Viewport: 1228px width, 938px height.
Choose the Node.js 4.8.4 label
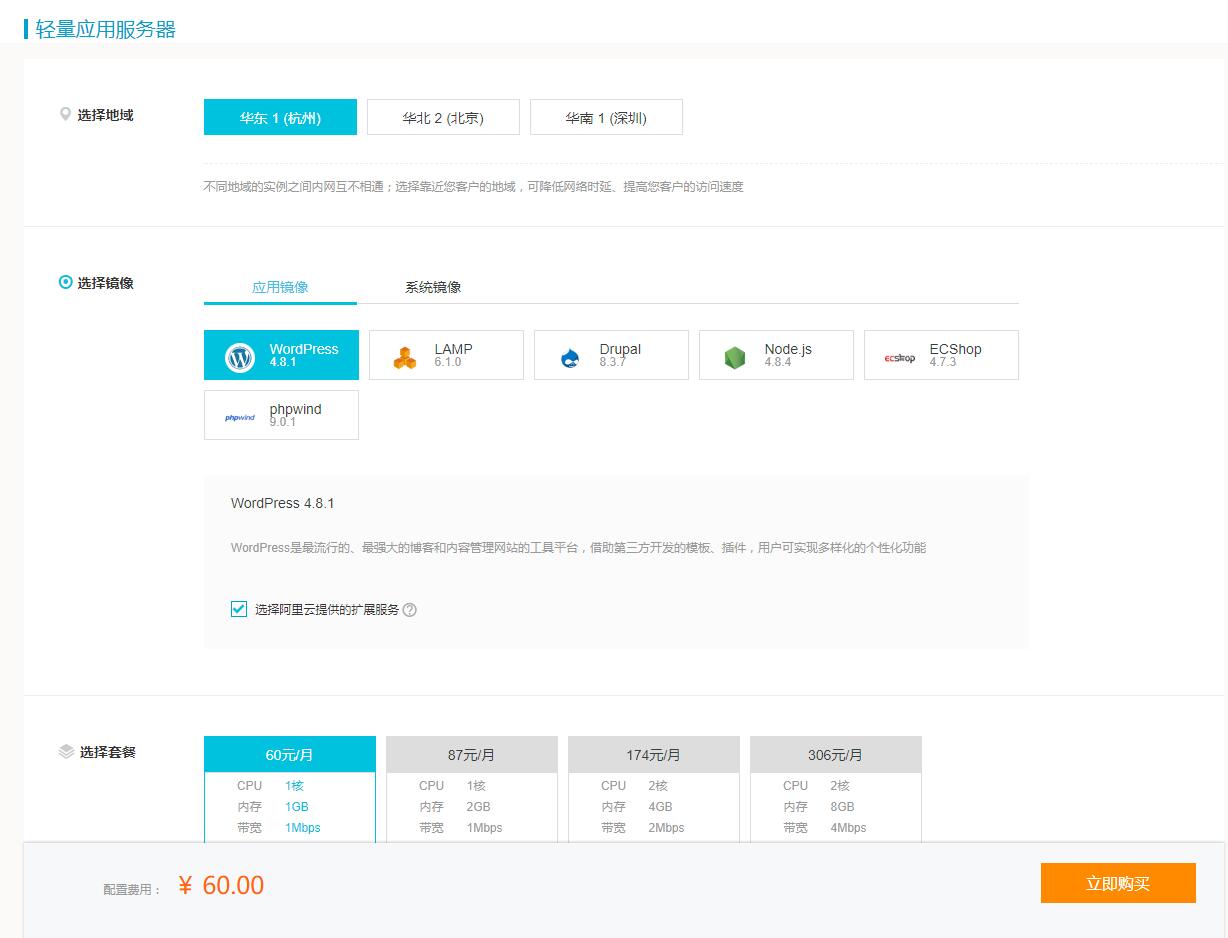788,355
